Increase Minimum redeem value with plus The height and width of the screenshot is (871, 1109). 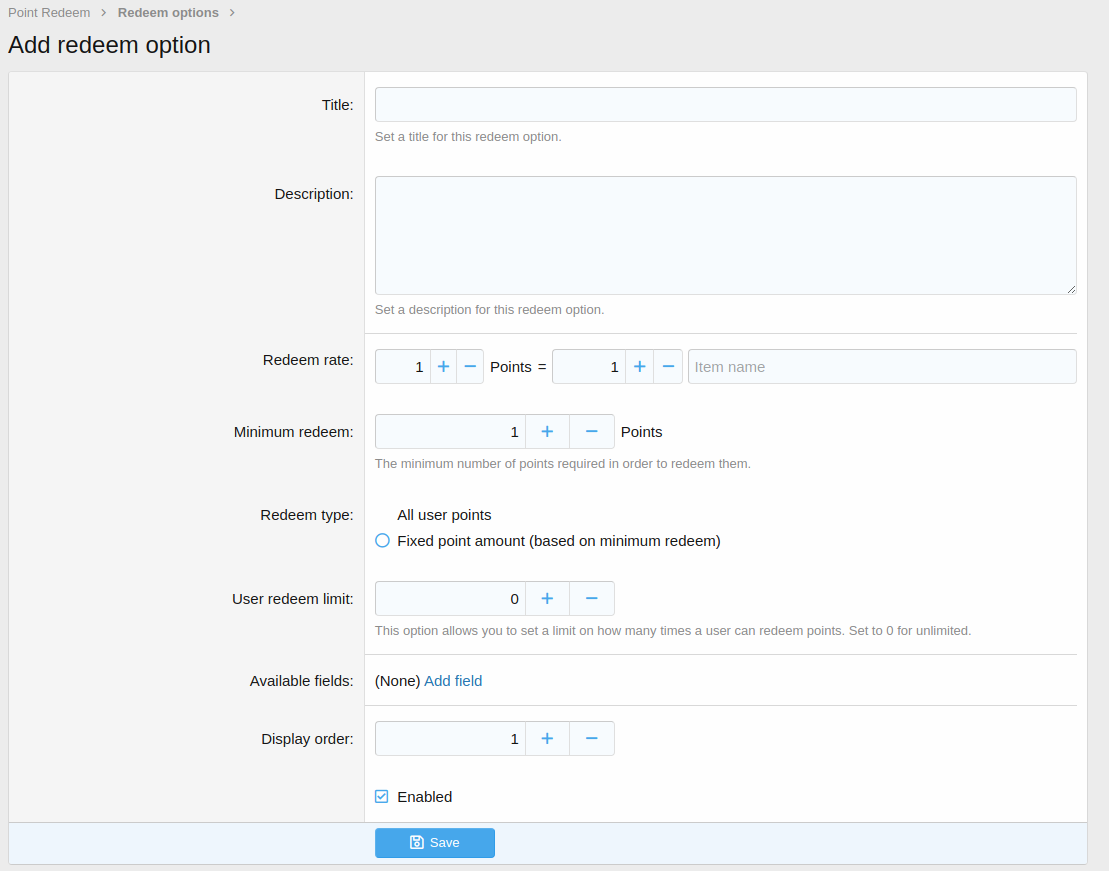tap(547, 432)
